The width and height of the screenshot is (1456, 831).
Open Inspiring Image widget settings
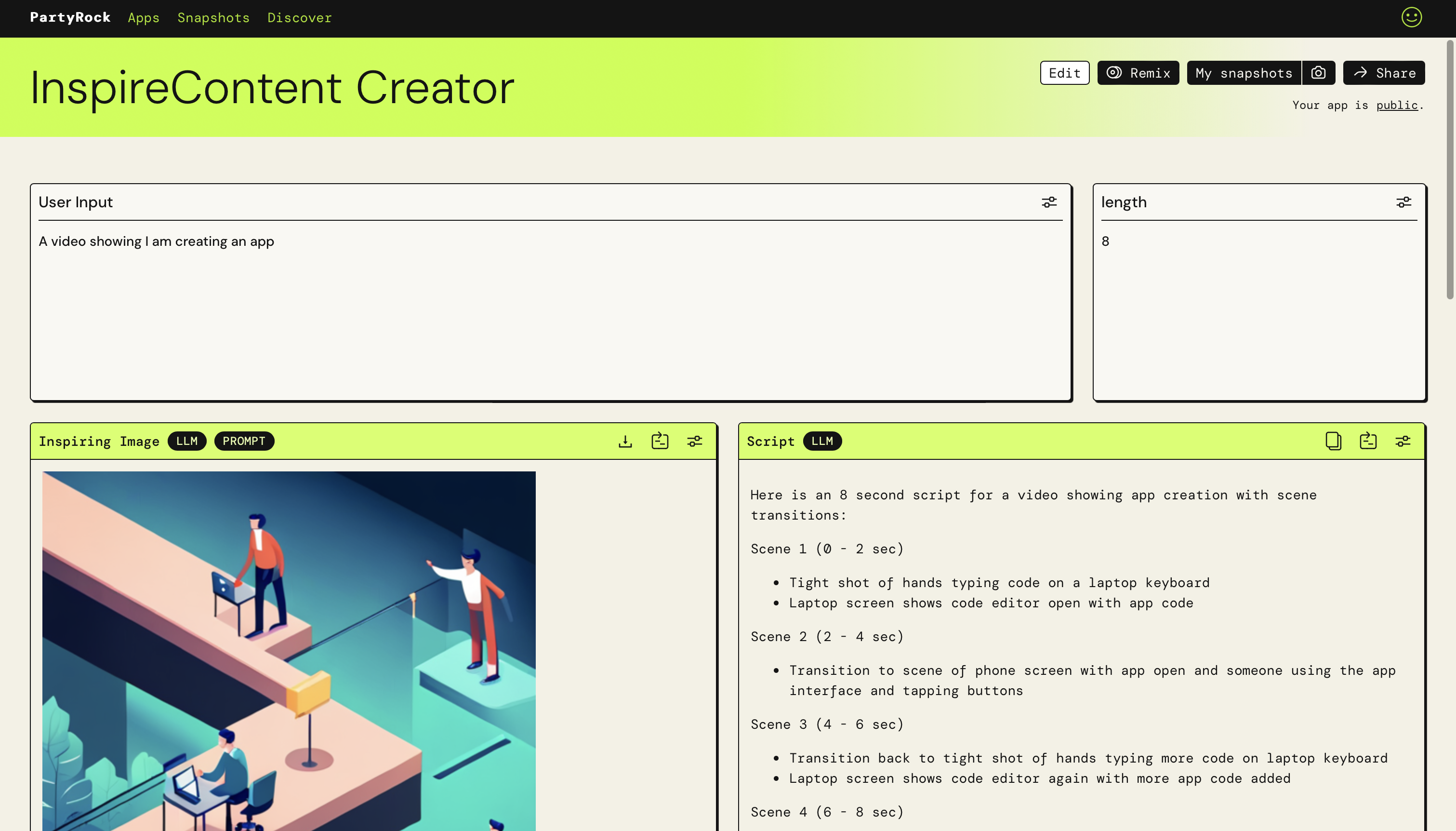(x=695, y=441)
